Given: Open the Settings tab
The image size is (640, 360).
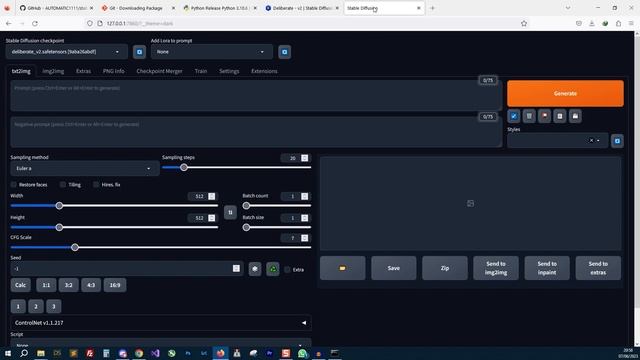Looking at the screenshot, I should click(x=229, y=71).
